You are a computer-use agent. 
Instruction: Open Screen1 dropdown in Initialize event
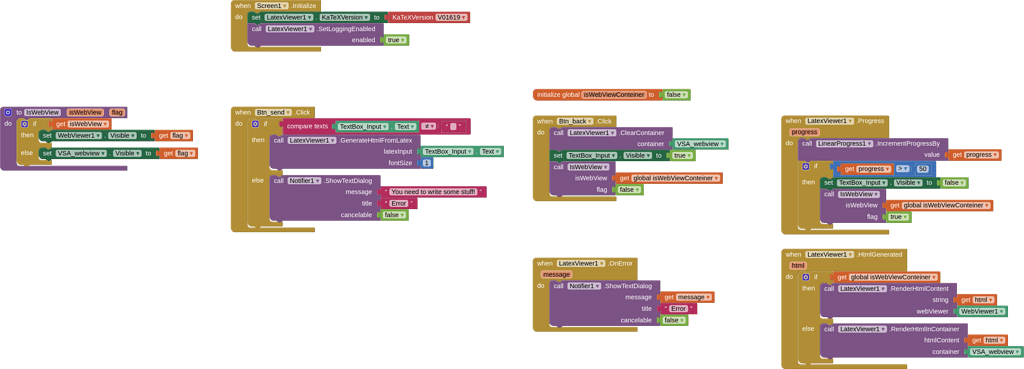pos(273,5)
